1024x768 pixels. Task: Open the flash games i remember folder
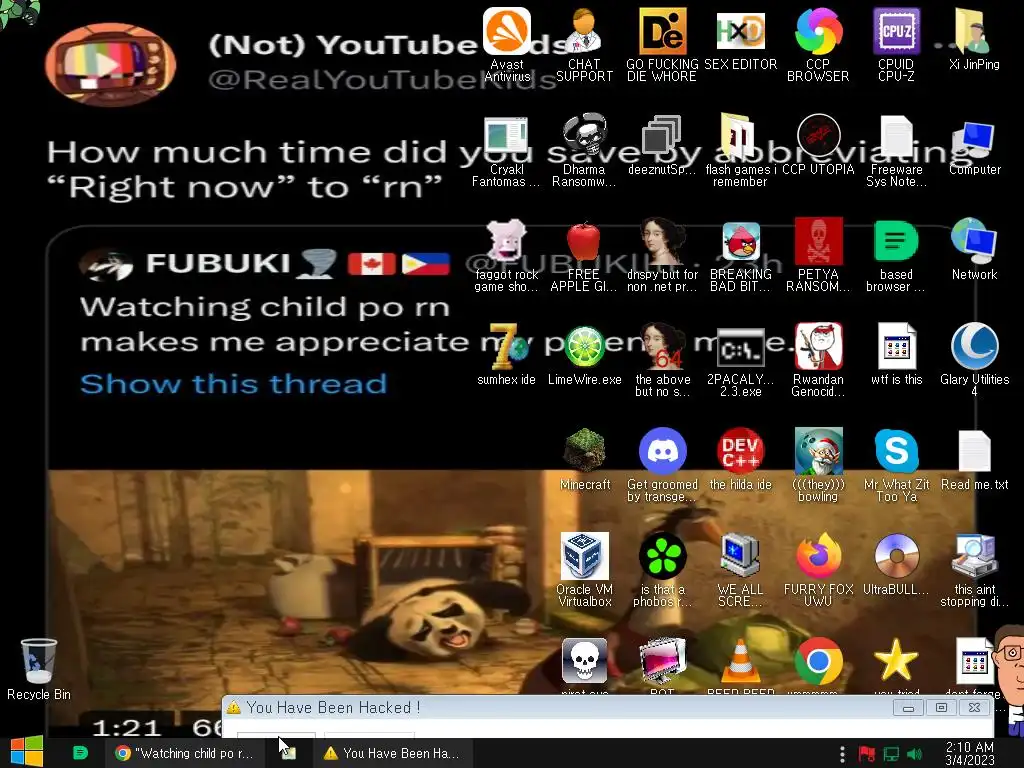click(740, 152)
